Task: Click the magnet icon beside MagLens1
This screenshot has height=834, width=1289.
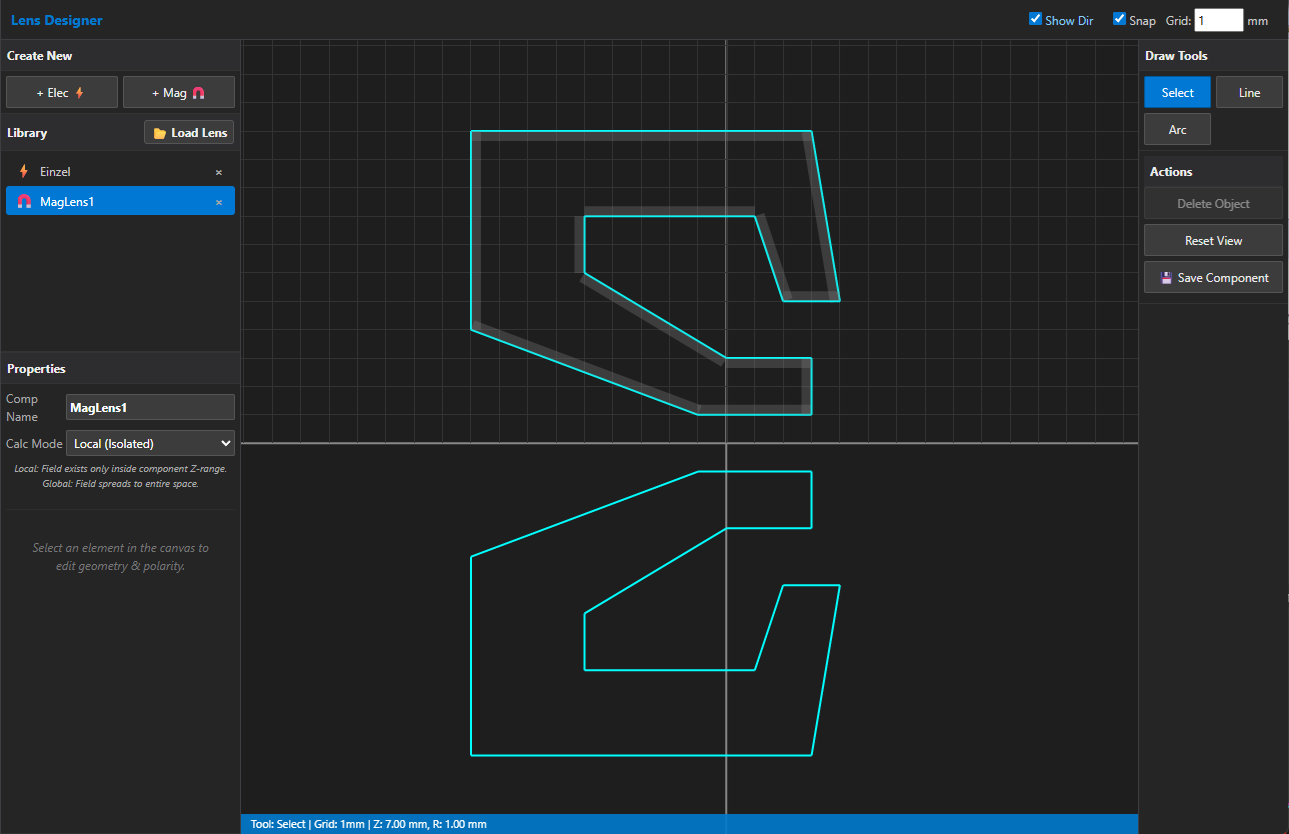Action: 24,202
